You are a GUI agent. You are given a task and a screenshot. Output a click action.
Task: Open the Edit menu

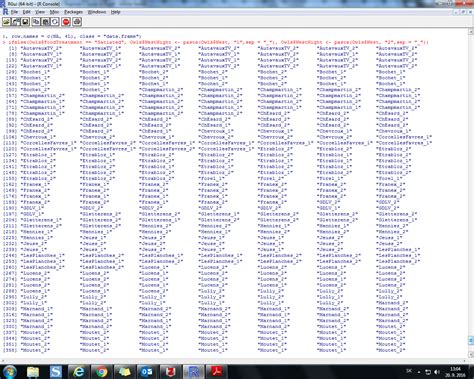pos(26,12)
